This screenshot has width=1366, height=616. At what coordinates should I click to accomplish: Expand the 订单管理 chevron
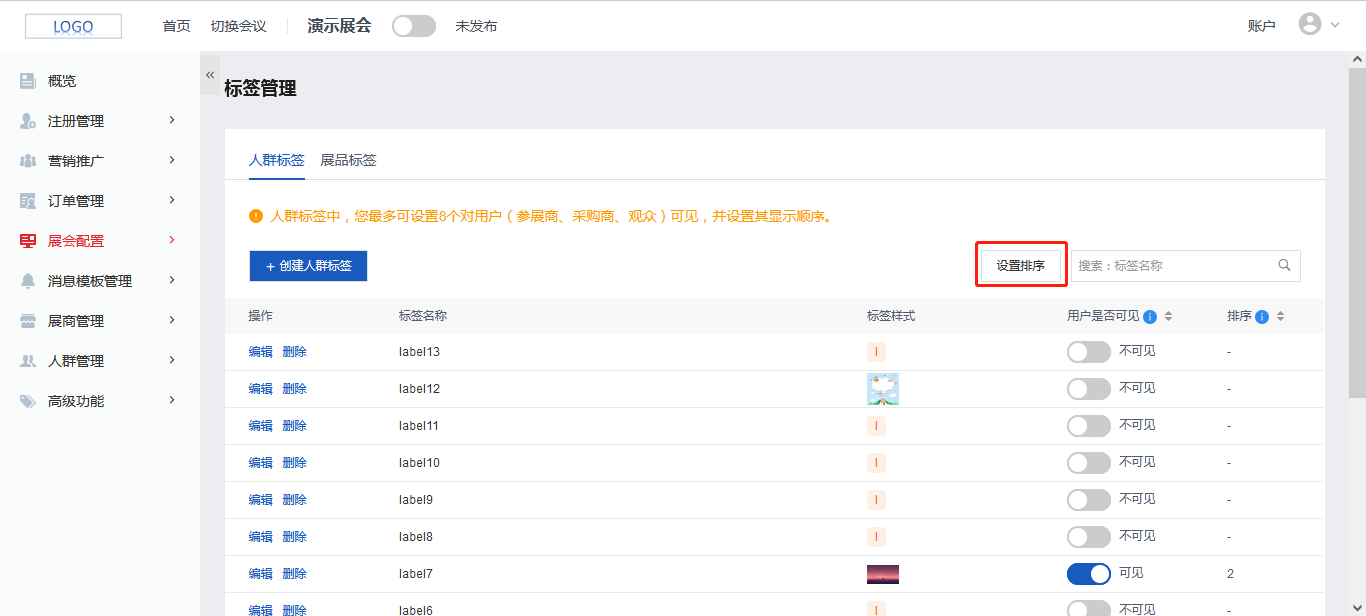point(172,200)
